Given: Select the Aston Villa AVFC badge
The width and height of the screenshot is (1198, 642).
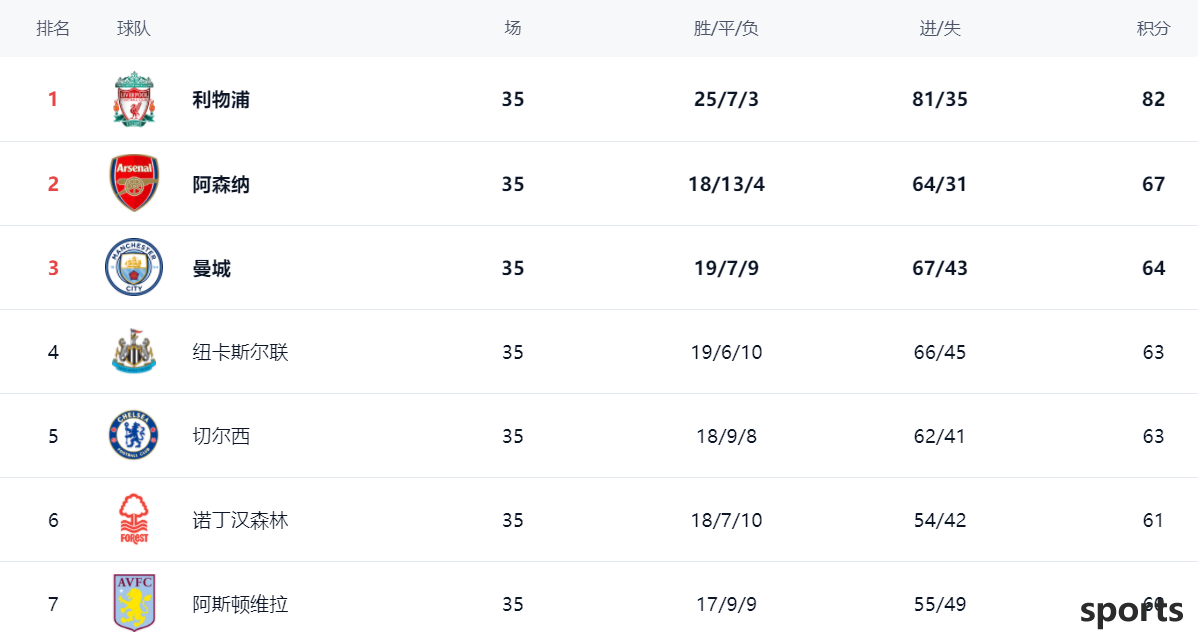Looking at the screenshot, I should [x=134, y=603].
